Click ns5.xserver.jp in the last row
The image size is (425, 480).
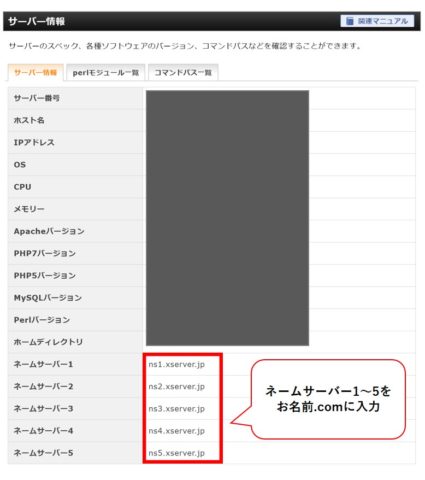pyautogui.click(x=177, y=453)
